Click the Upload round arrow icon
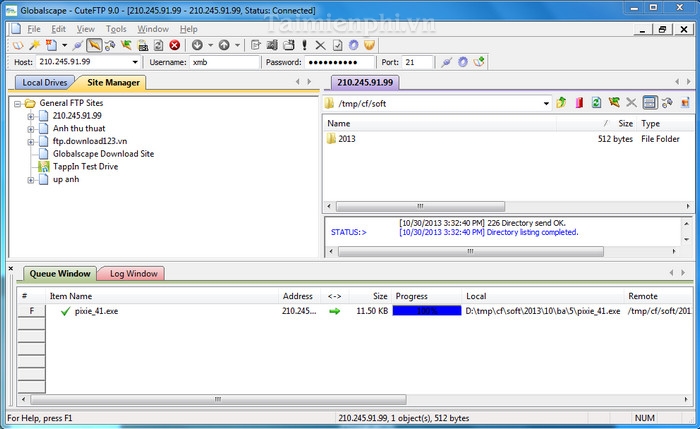Viewport: 700px width, 429px height. [x=224, y=45]
